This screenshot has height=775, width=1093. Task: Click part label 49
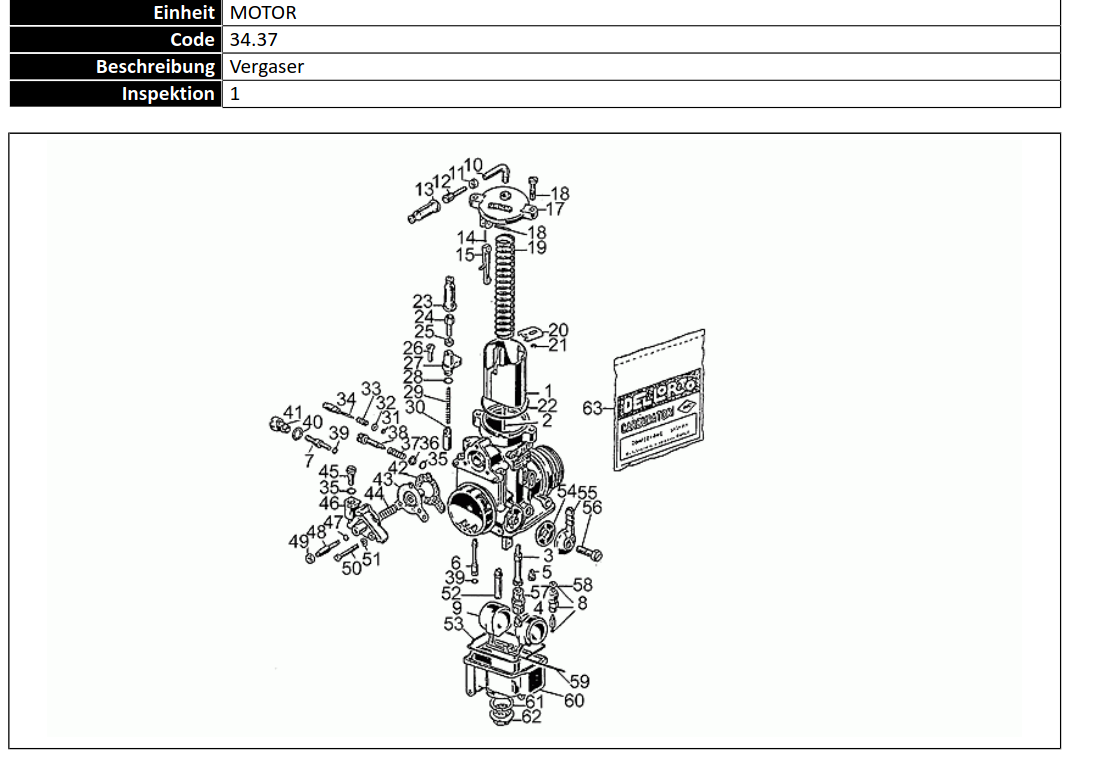coord(298,542)
